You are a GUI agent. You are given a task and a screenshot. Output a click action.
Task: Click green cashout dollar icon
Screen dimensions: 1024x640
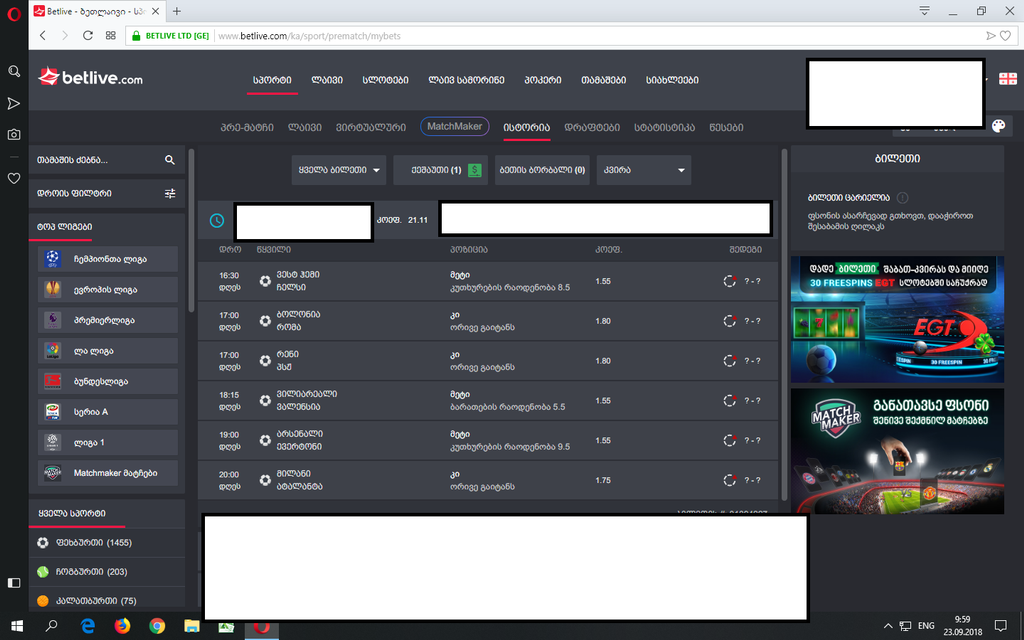pyautogui.click(x=475, y=170)
